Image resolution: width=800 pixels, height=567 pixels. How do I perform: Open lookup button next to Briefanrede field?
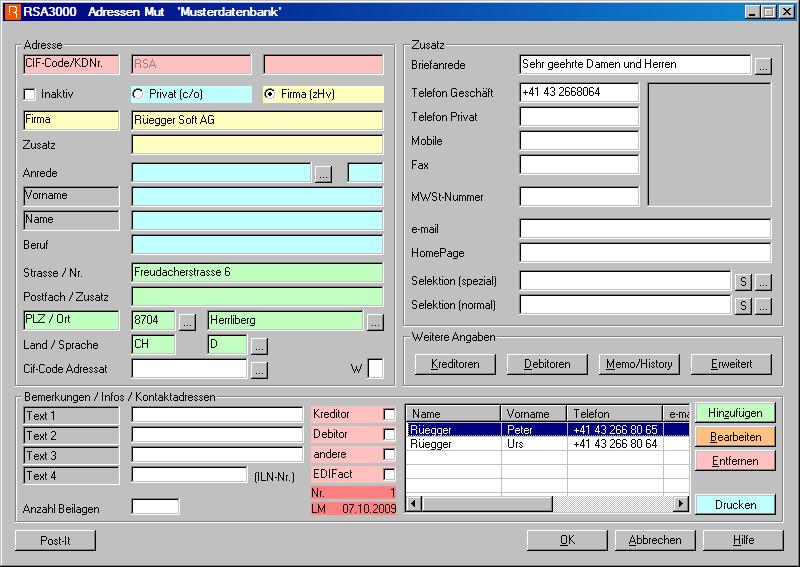(x=763, y=65)
